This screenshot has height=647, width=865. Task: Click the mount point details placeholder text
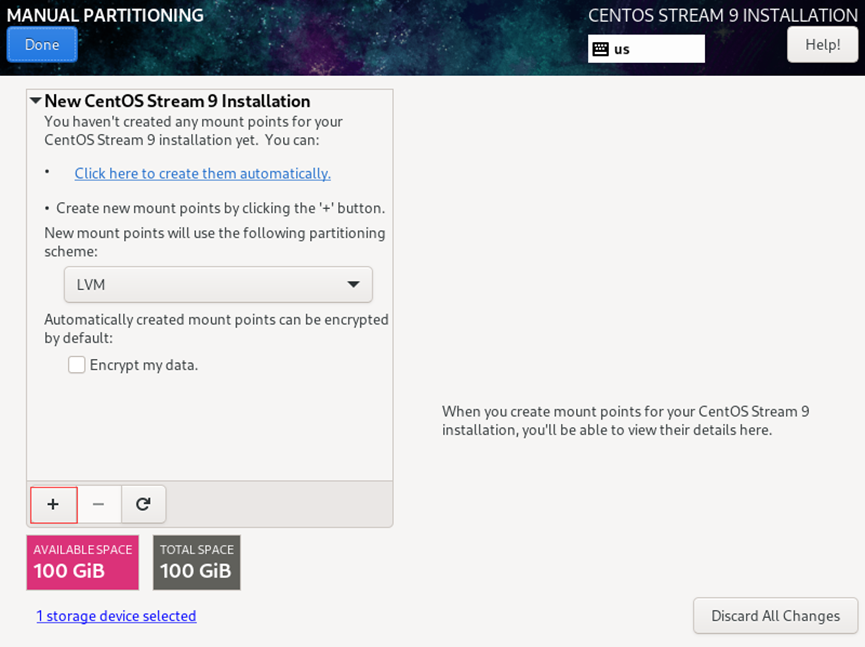tap(626, 420)
